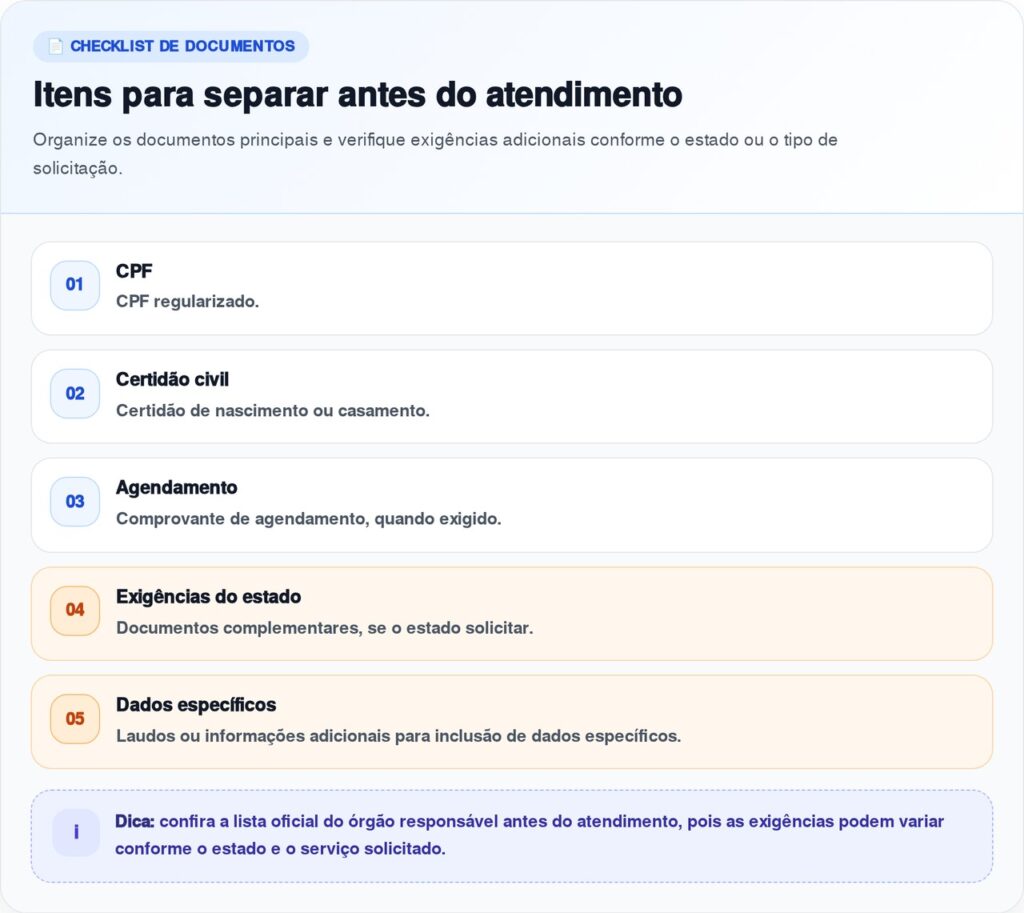Viewport: 1024px width, 913px height.
Task: Select the orange 05 number badge
Action: (x=75, y=719)
